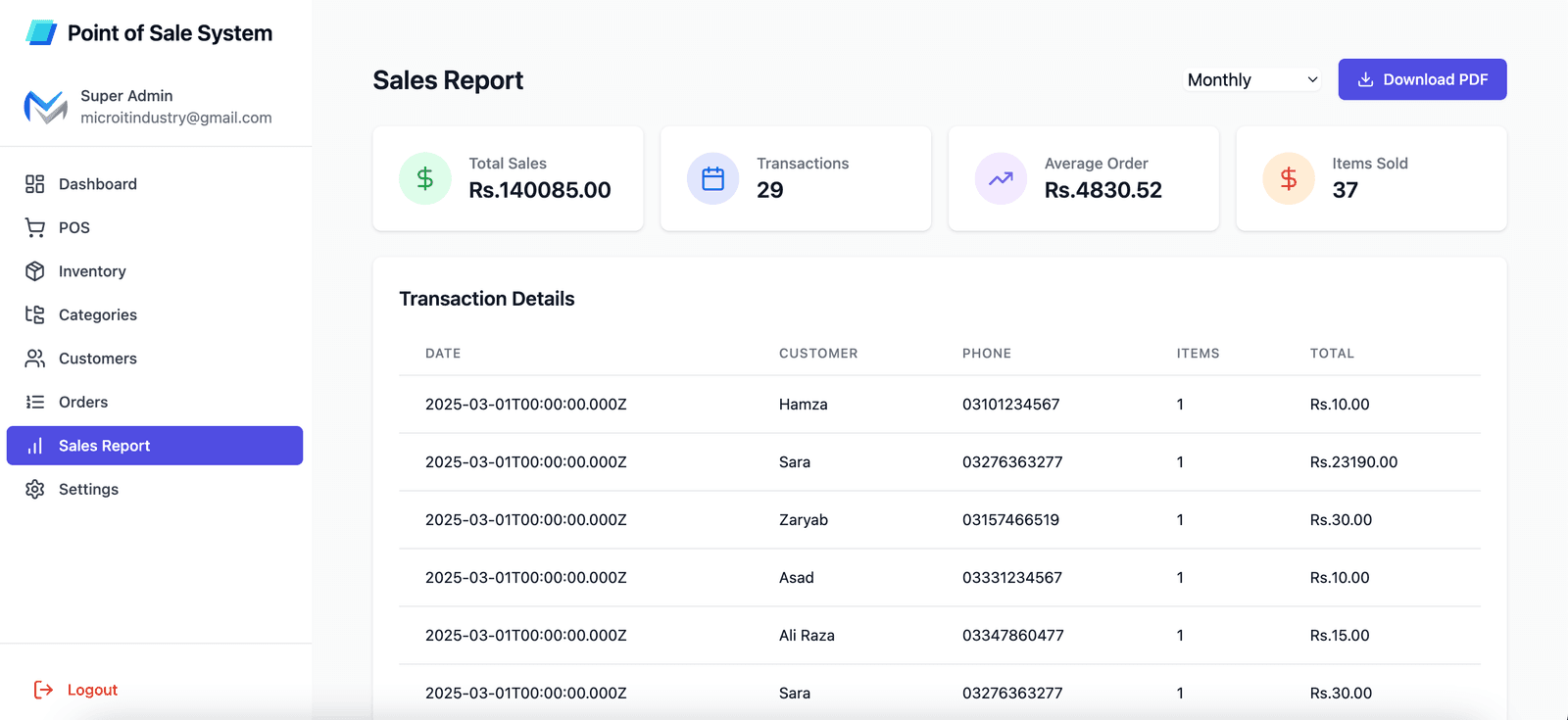Click the CUSTOMER column header
1568x720 pixels.
pyautogui.click(x=818, y=354)
